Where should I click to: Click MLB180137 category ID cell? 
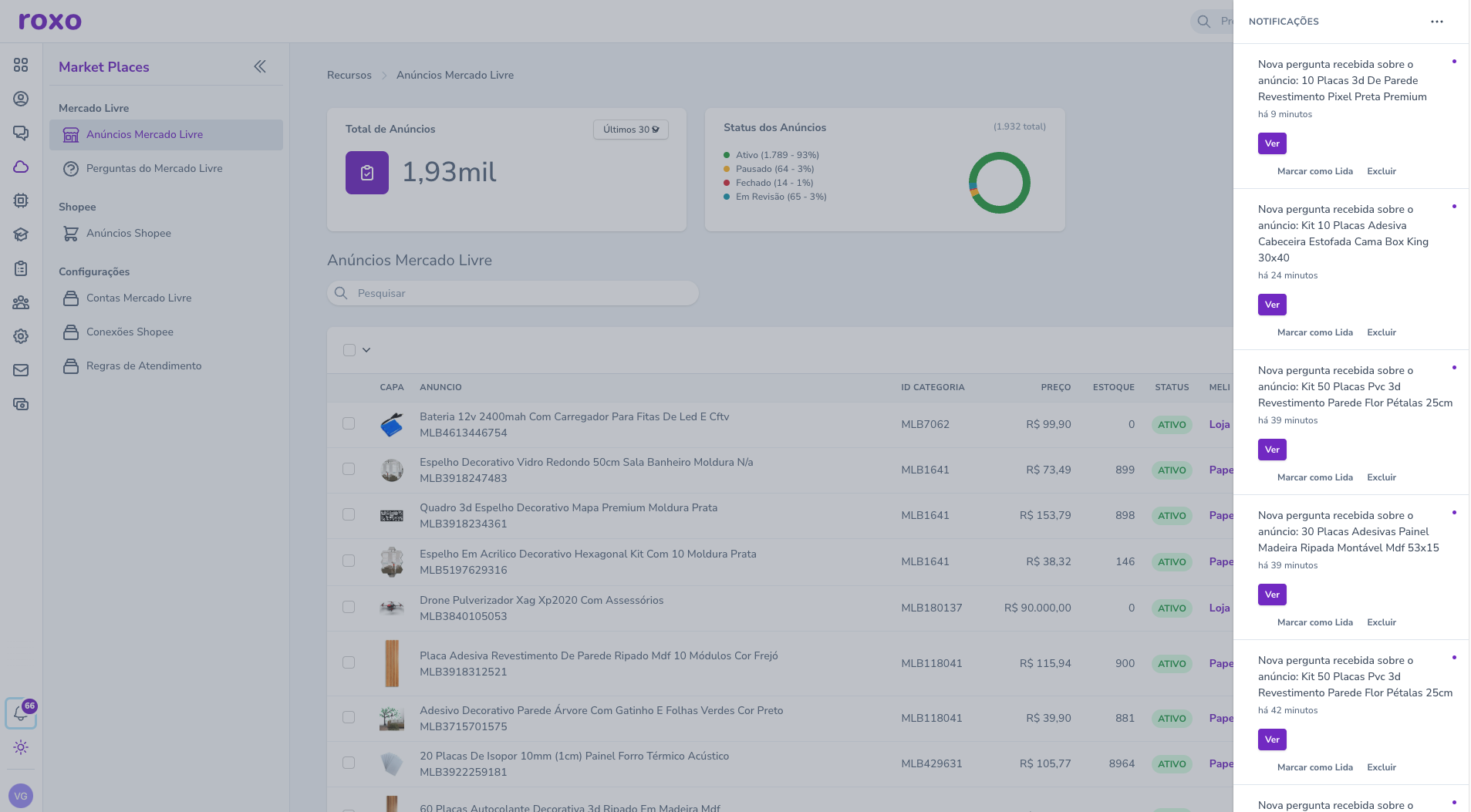pos(931,608)
